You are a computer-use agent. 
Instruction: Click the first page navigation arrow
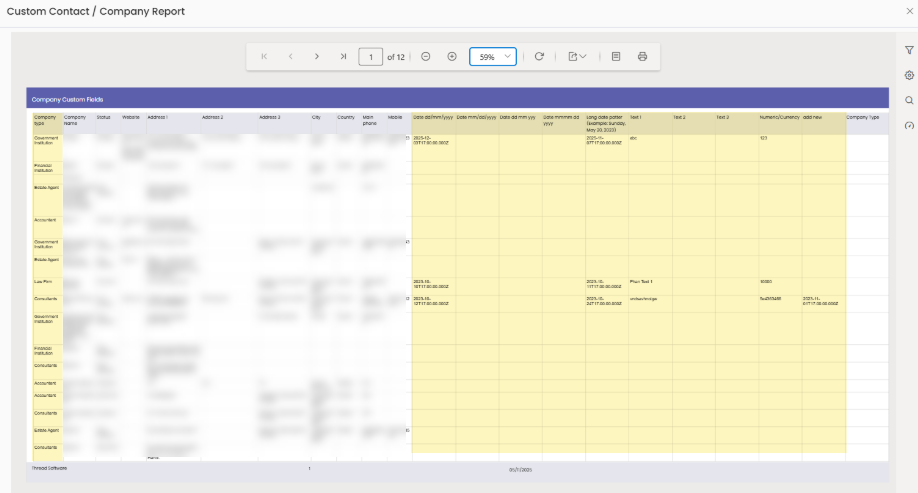coord(264,57)
